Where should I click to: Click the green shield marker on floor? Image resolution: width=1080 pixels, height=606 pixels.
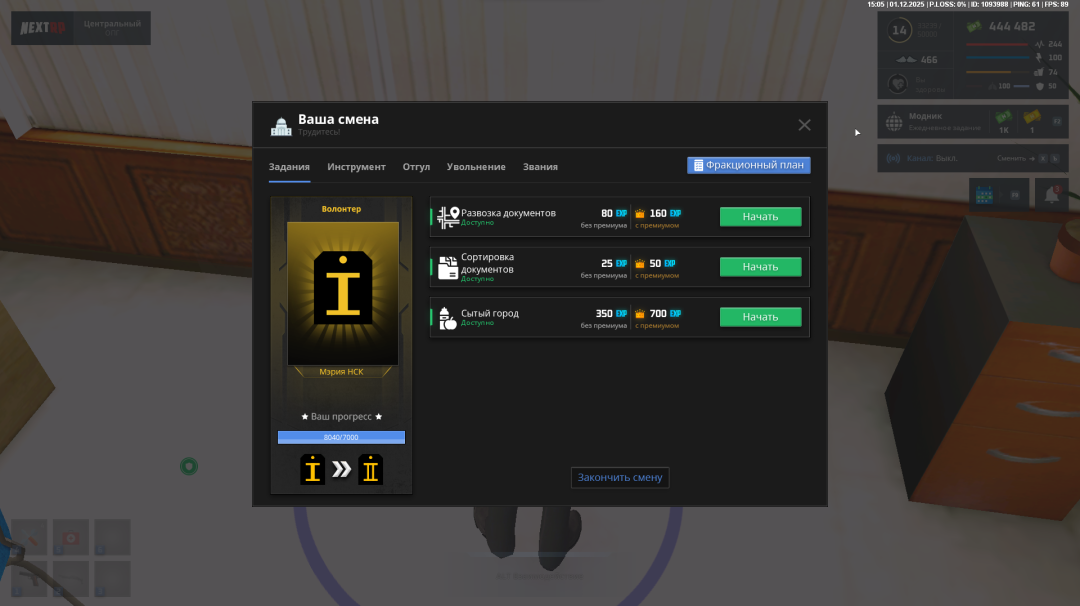pyautogui.click(x=188, y=466)
